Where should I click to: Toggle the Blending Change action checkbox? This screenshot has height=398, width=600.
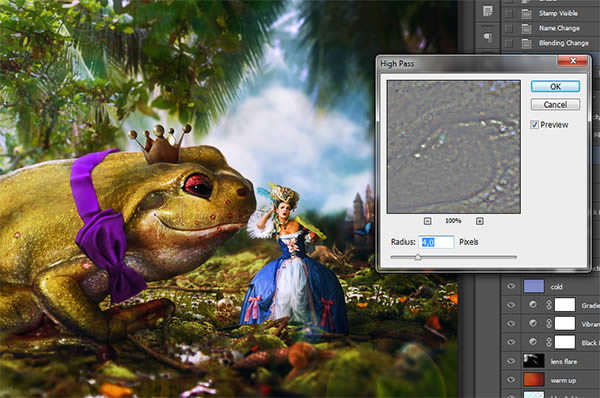click(x=509, y=43)
